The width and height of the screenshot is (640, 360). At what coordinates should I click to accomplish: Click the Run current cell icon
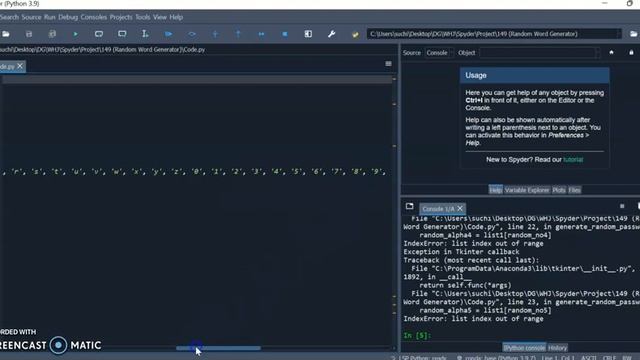[x=99, y=34]
